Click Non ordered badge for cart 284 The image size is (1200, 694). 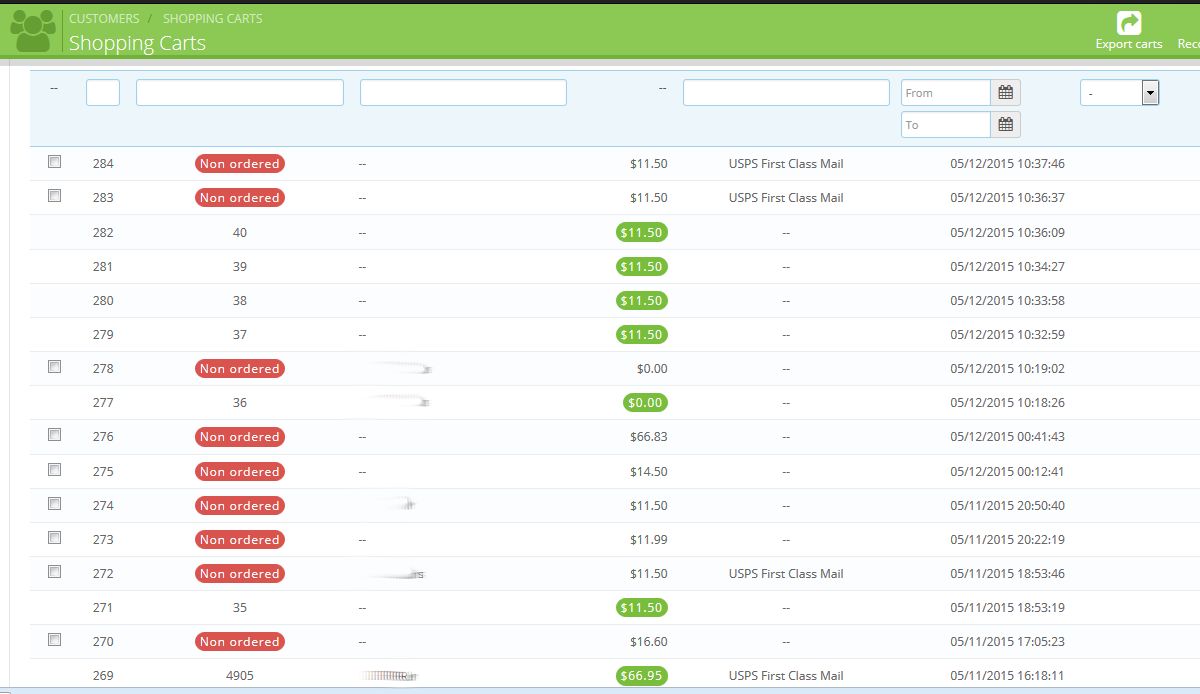pos(240,164)
